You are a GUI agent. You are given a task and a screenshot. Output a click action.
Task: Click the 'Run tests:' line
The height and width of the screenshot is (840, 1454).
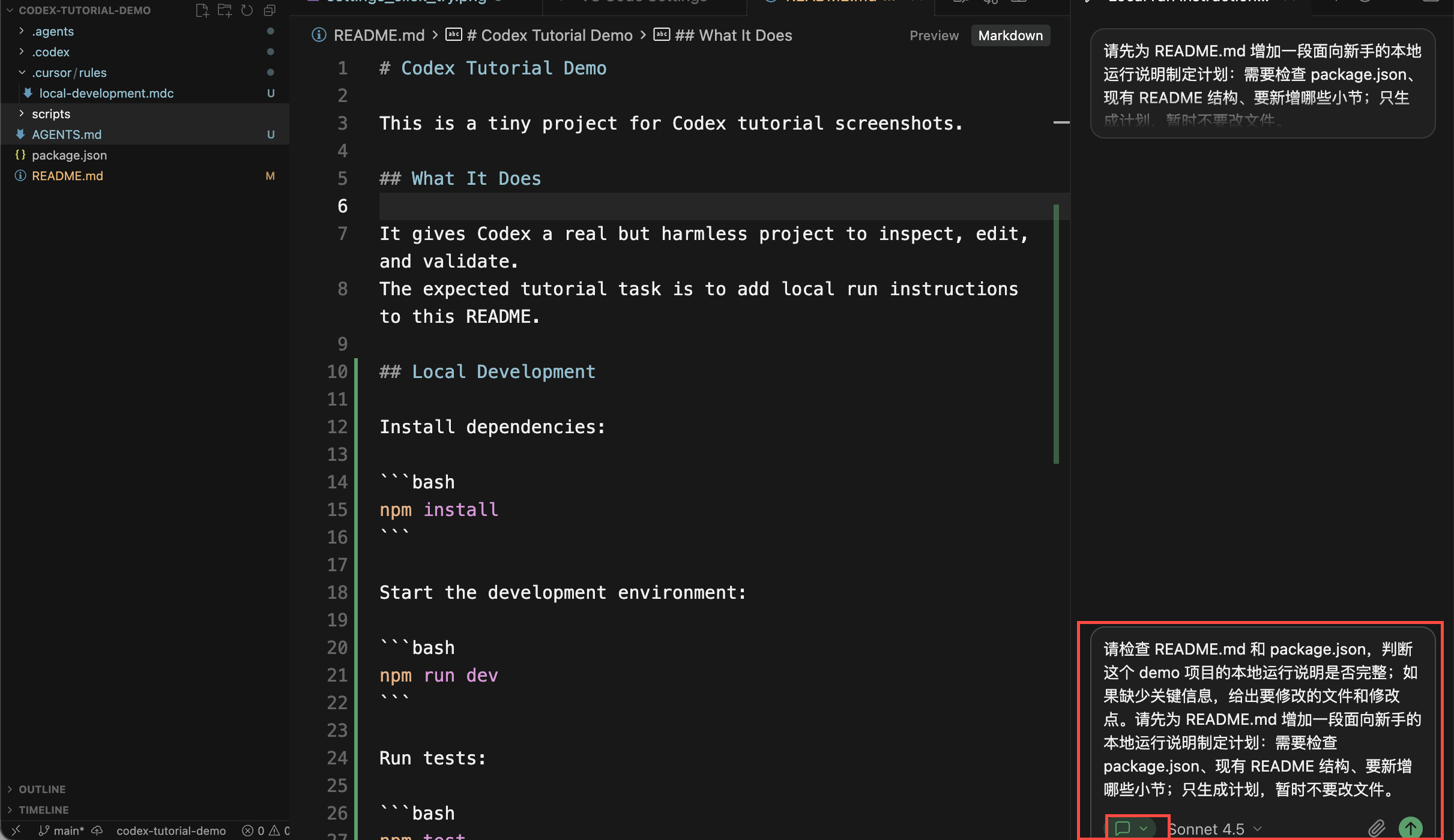pyautogui.click(x=432, y=758)
